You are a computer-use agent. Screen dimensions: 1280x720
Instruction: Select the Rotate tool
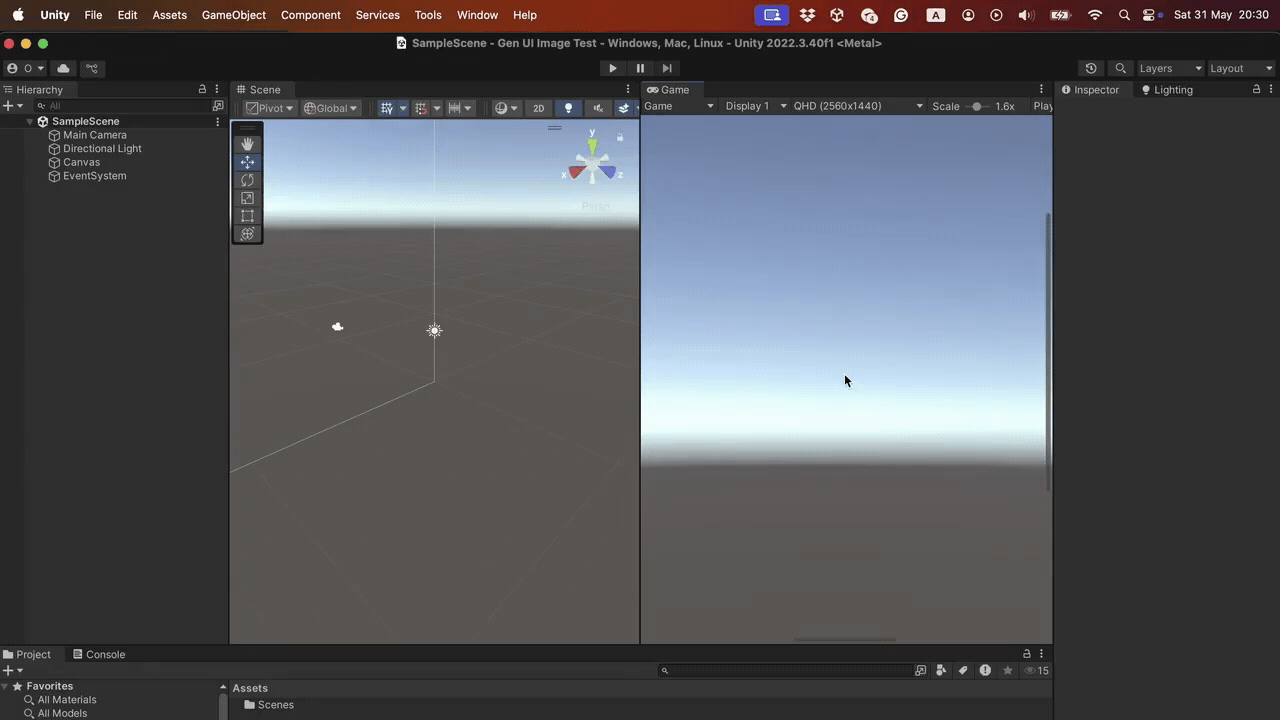click(x=247, y=180)
